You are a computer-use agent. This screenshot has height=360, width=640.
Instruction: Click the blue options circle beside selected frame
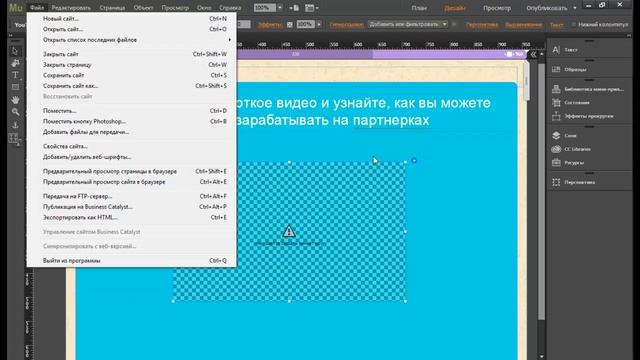click(414, 160)
